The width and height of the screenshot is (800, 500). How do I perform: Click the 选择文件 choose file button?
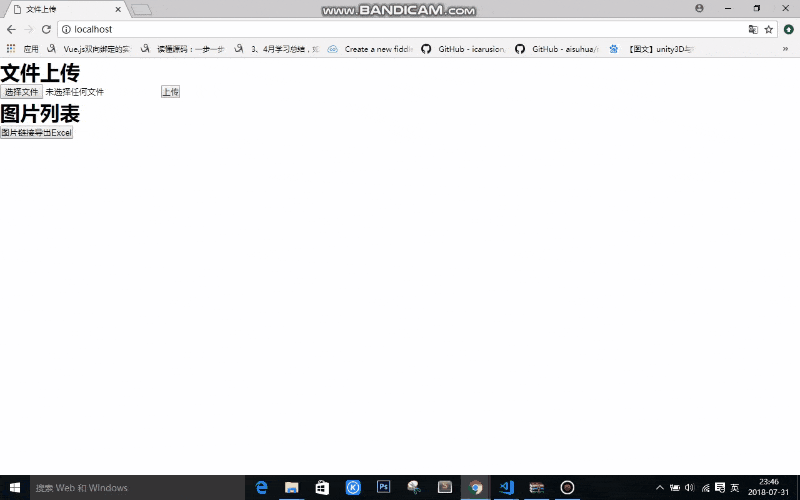(21, 92)
